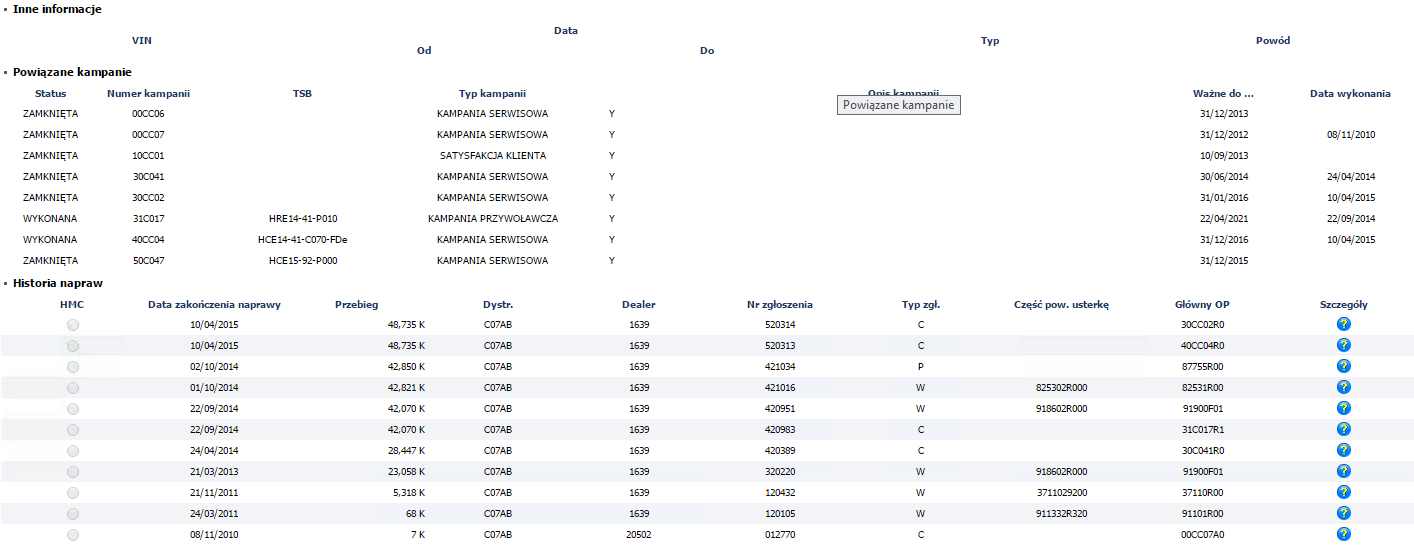Click part number 911332R320
1414x555 pixels.
click(1062, 514)
